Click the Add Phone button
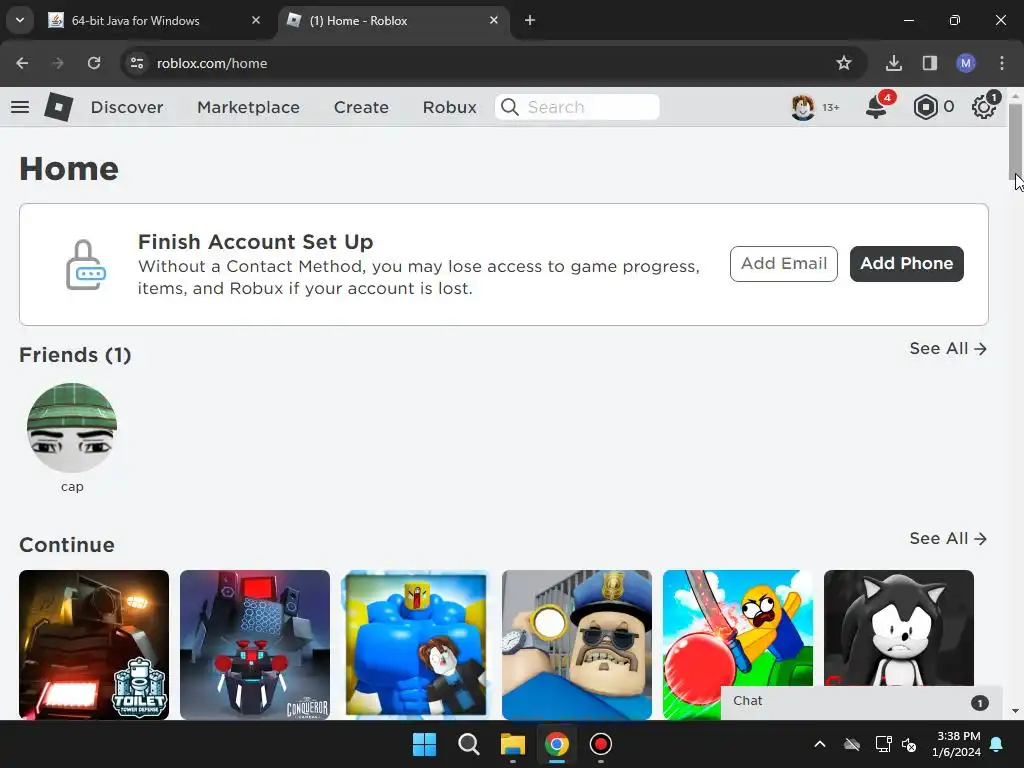The width and height of the screenshot is (1024, 768). click(906, 264)
